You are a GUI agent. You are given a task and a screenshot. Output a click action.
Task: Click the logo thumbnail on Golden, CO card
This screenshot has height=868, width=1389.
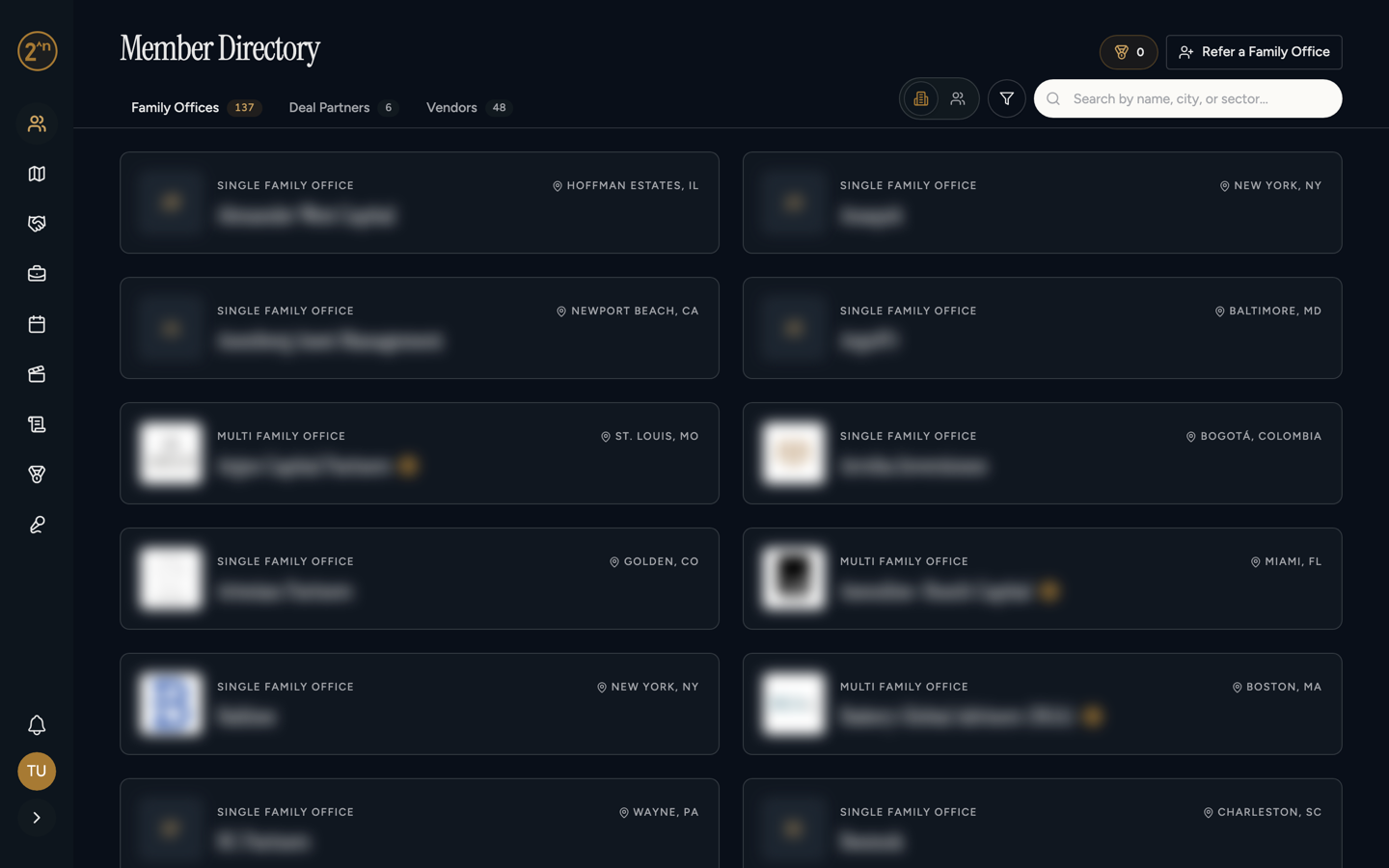tap(171, 579)
